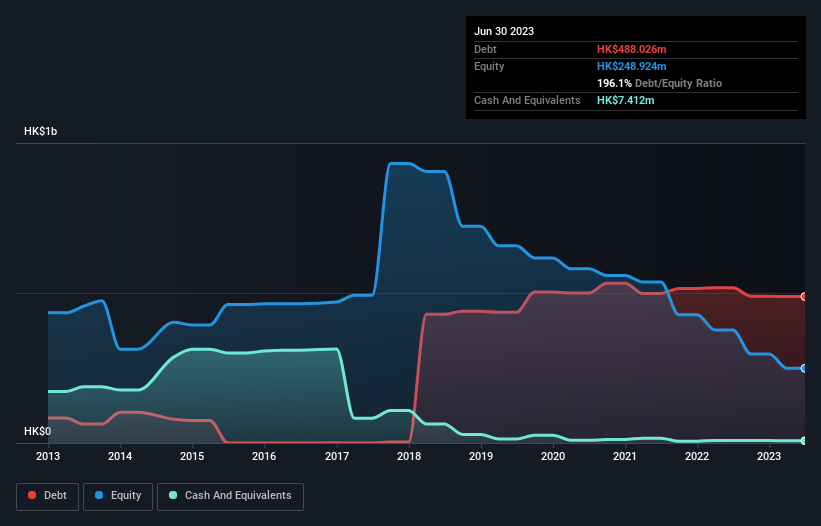
Task: Click the Debt row label in tooltip
Action: click(485, 49)
